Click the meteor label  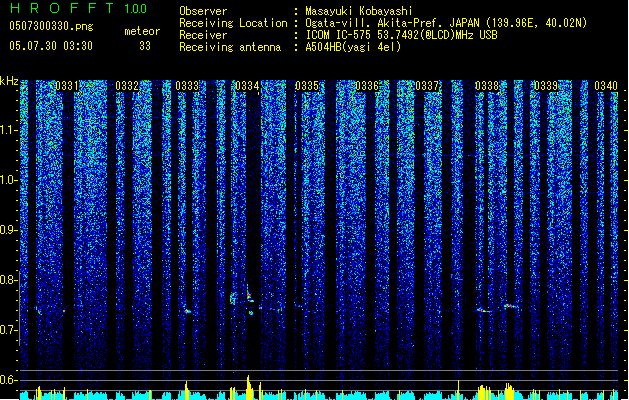pyautogui.click(x=142, y=31)
